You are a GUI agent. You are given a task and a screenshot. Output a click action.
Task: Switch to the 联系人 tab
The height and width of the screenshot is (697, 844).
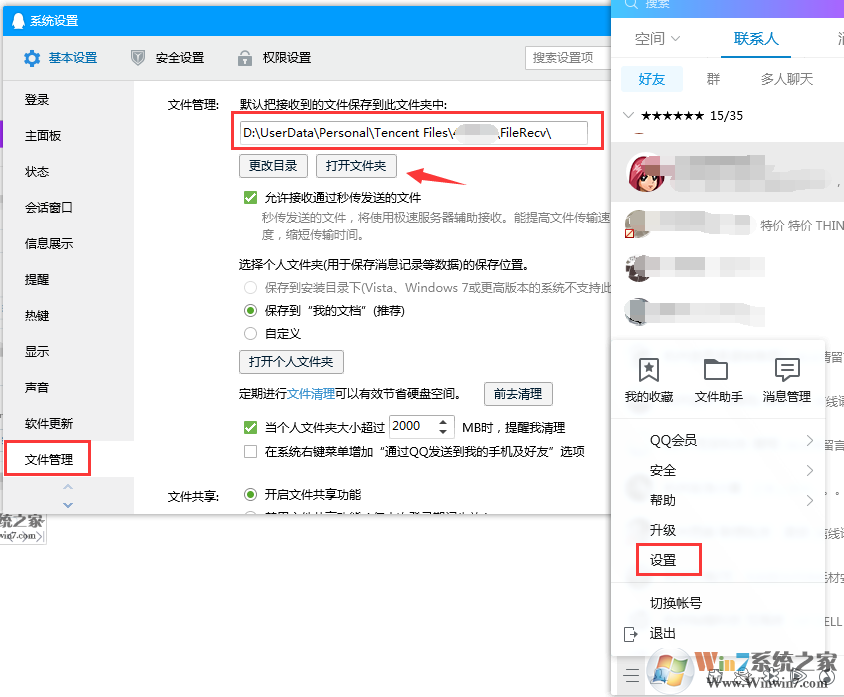click(x=756, y=38)
